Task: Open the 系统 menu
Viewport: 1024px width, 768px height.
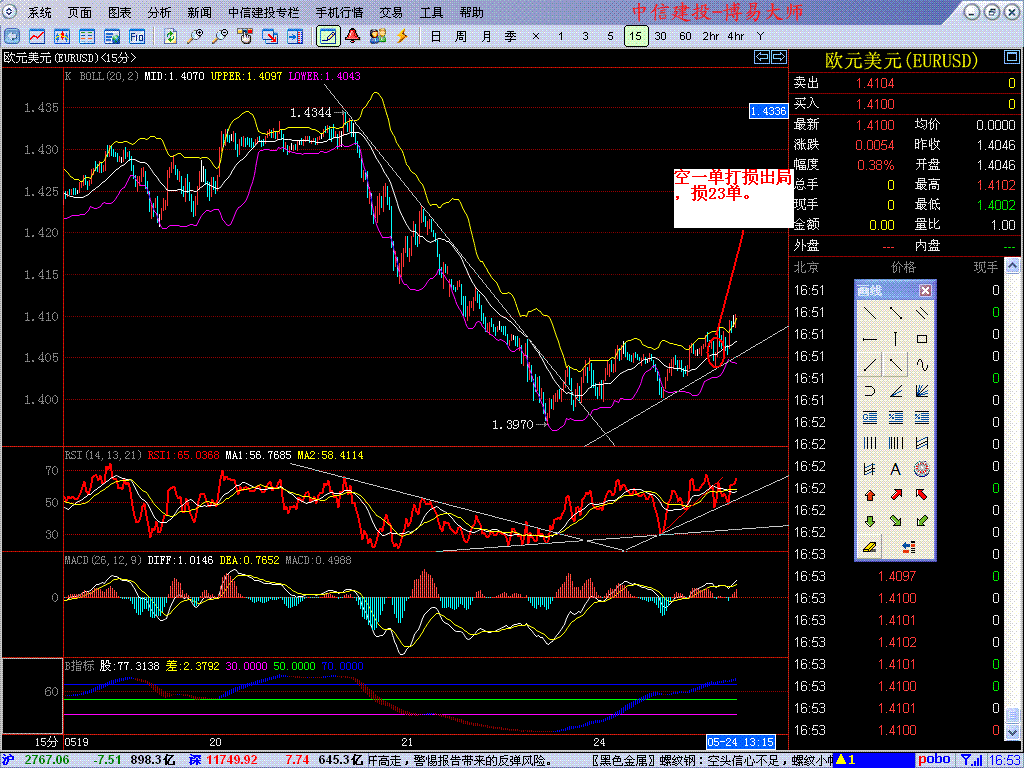Action: click(x=40, y=12)
